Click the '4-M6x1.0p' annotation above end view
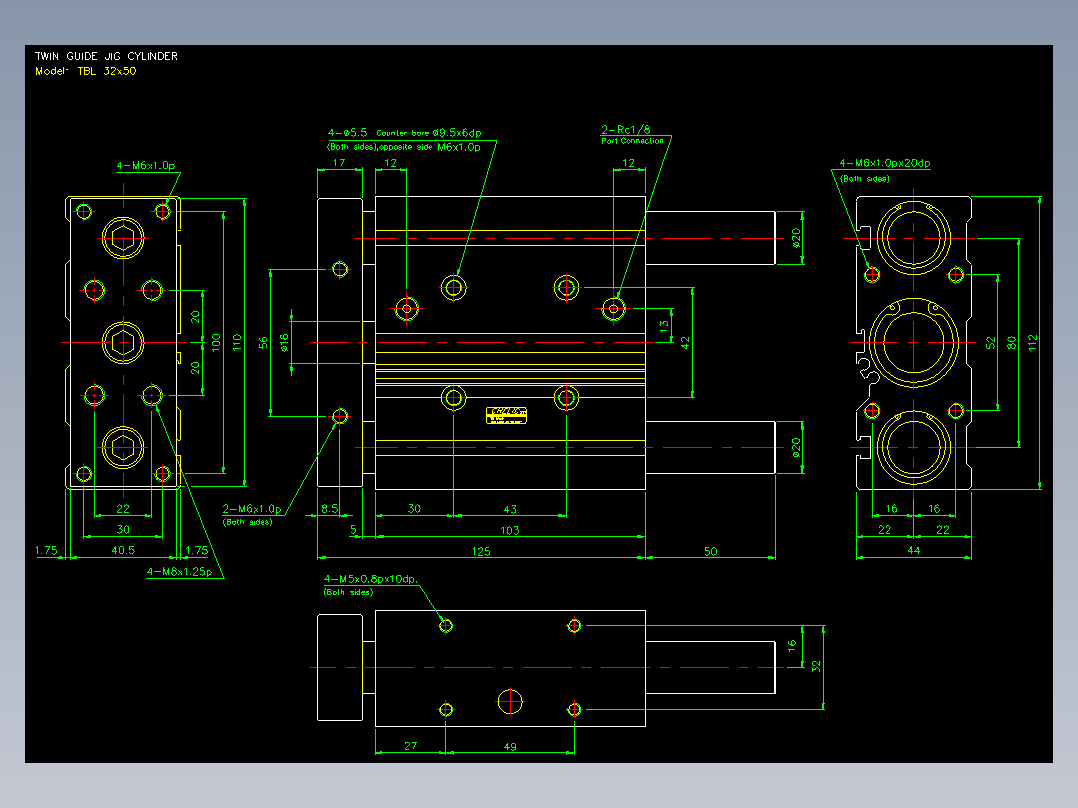 pyautogui.click(x=146, y=166)
